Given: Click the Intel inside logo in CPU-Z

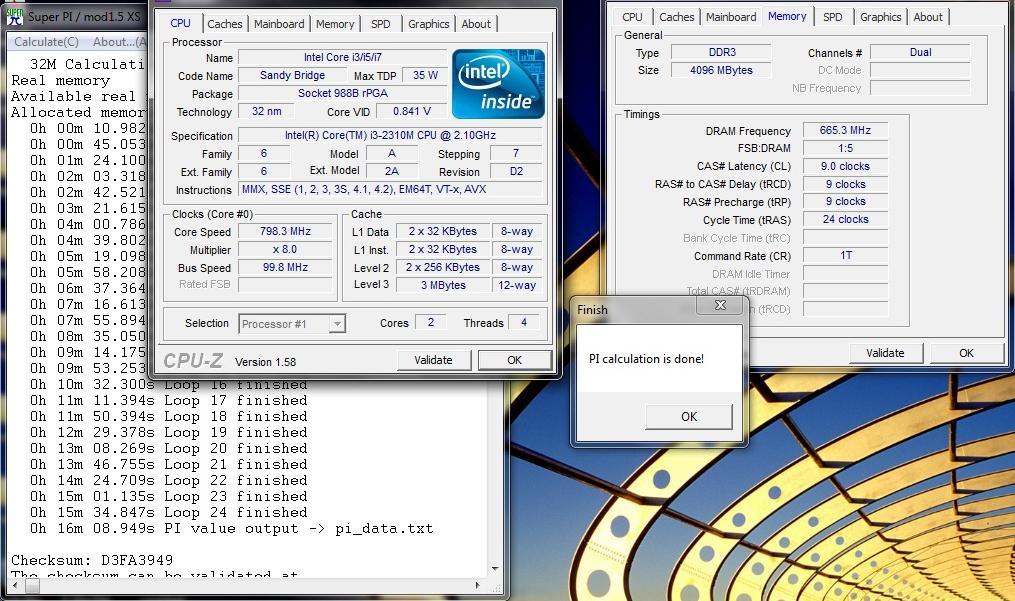Looking at the screenshot, I should coord(498,84).
